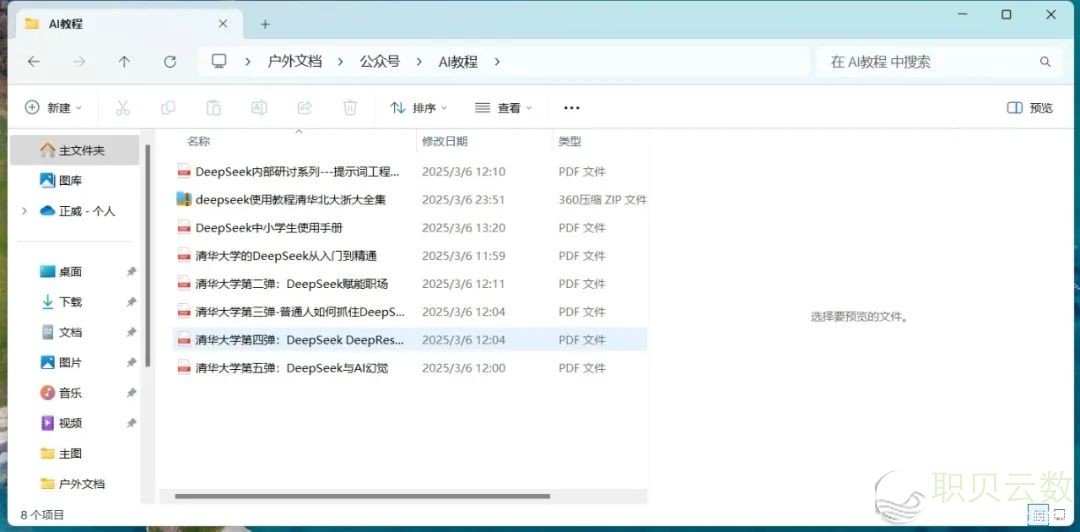Open the 查看 view dropdown
Screen dimensions: 1080x532
tap(503, 108)
